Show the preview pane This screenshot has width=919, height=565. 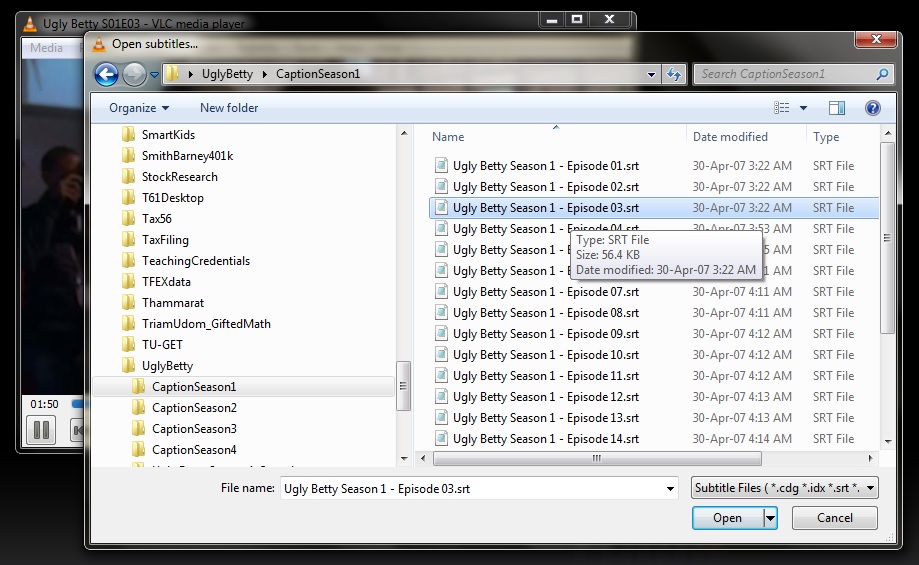(x=837, y=108)
